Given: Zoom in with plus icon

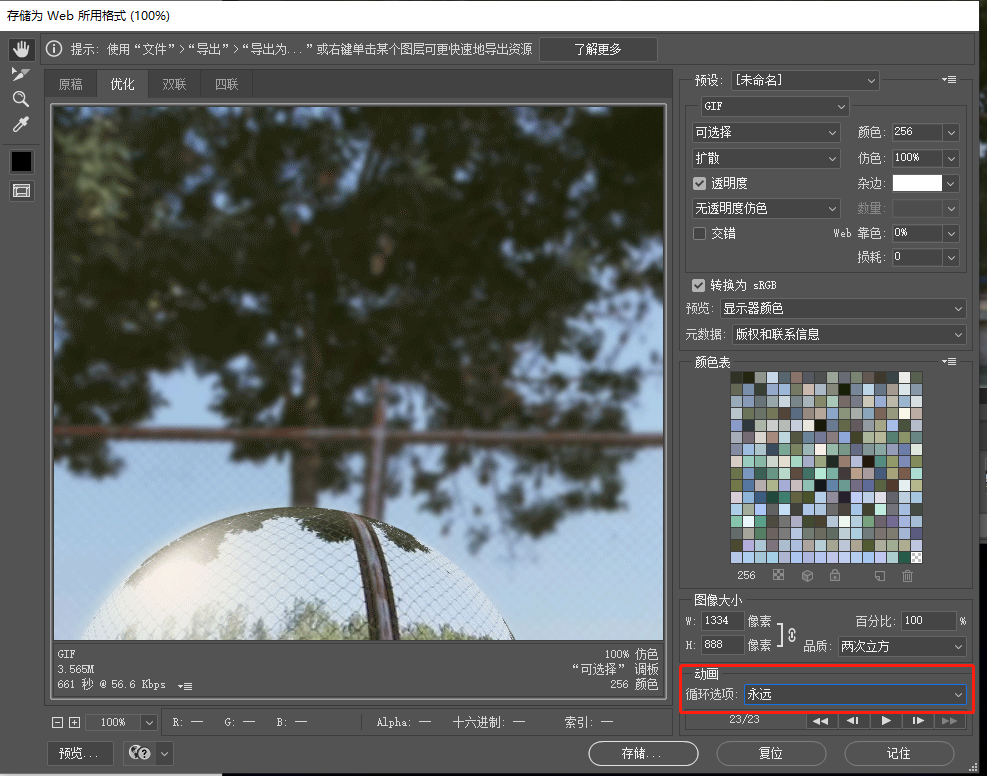Looking at the screenshot, I should tap(74, 723).
